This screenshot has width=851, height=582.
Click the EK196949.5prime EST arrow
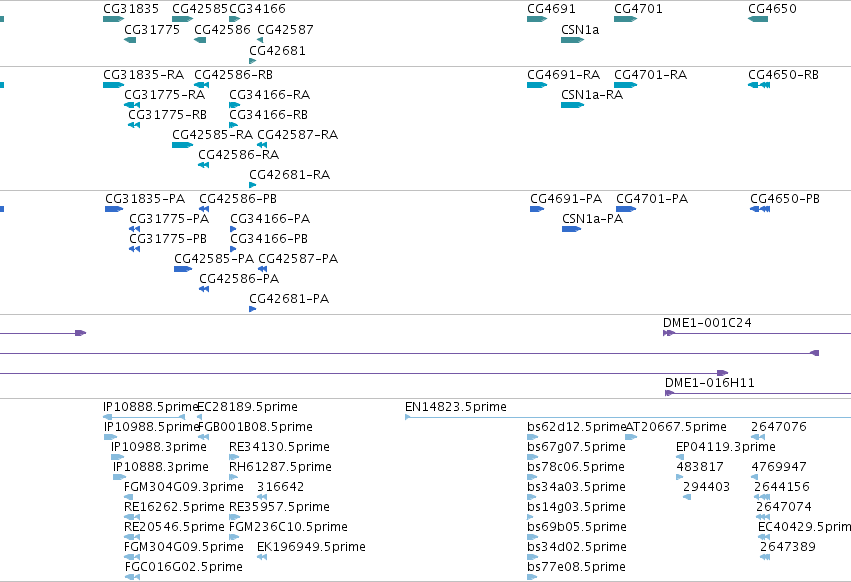click(x=262, y=557)
